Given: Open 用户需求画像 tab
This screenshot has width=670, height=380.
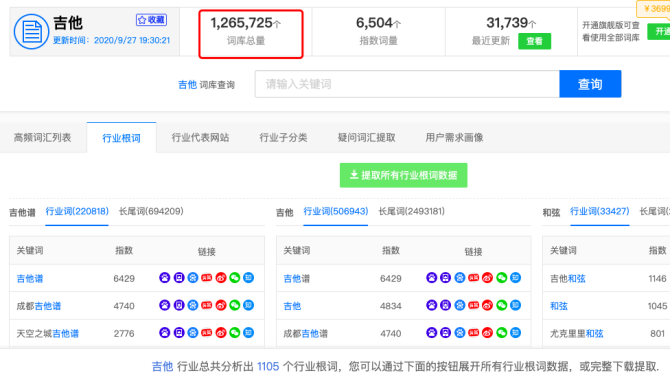Looking at the screenshot, I should click(x=454, y=138).
